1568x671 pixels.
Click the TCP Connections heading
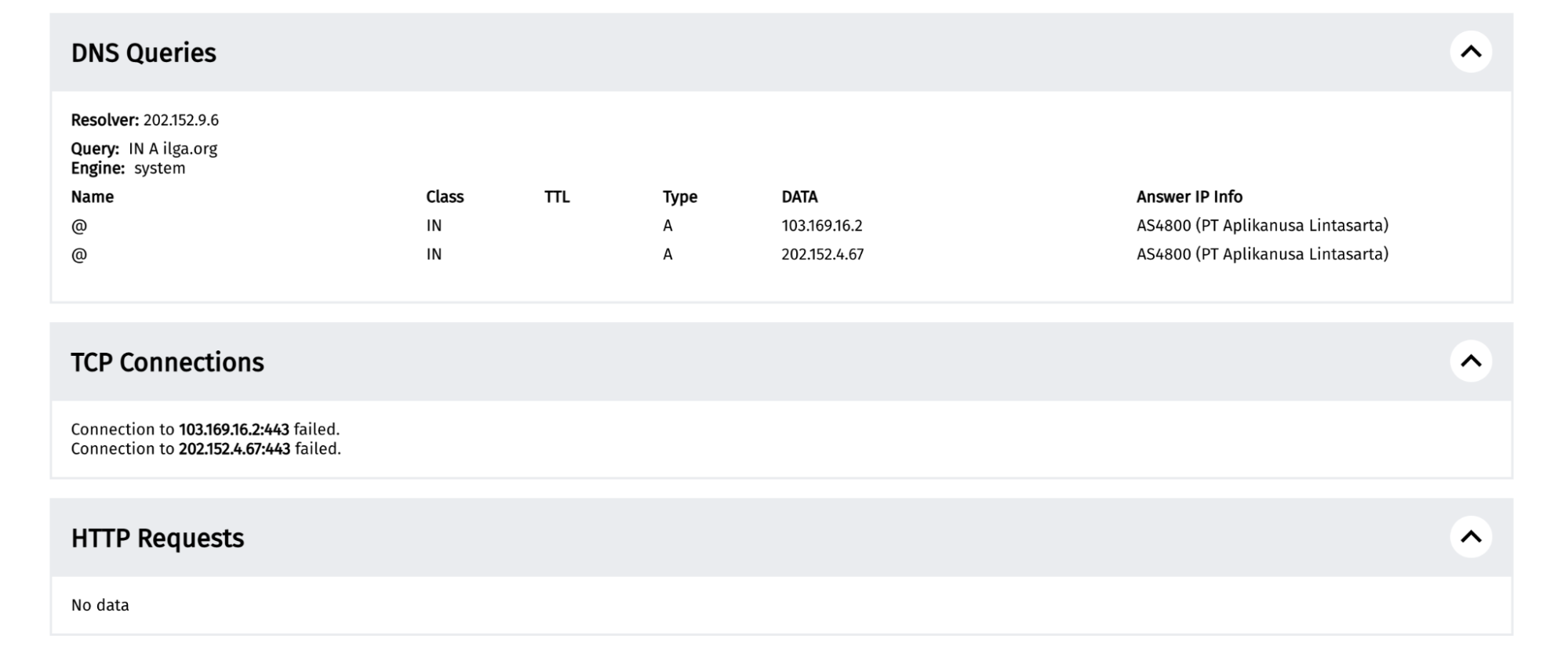point(167,362)
